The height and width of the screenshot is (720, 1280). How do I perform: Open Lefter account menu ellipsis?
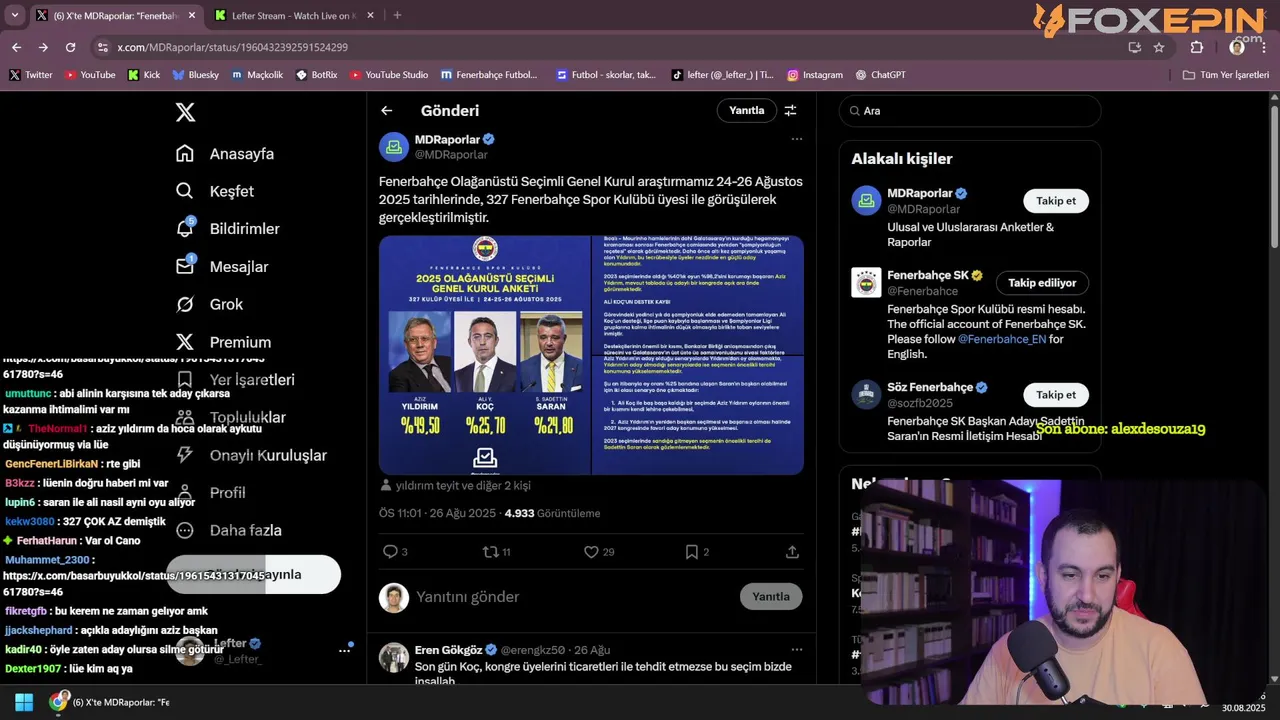344,651
